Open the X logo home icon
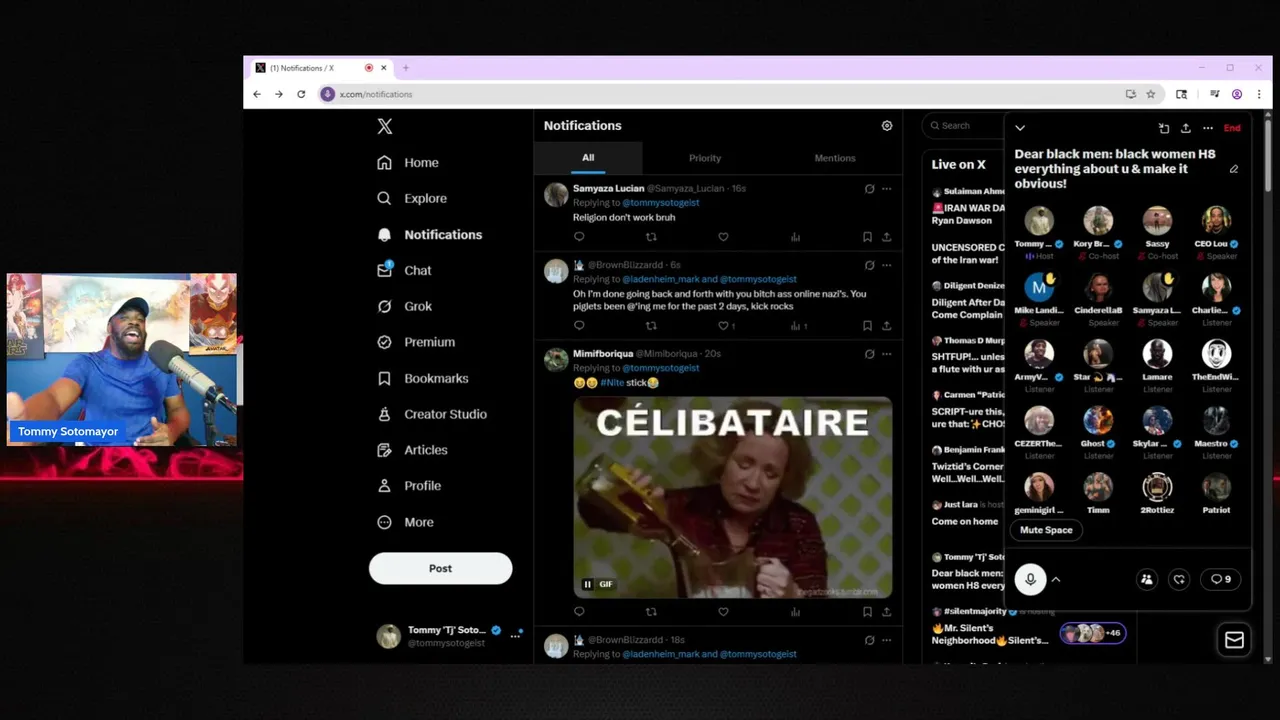 (x=385, y=126)
